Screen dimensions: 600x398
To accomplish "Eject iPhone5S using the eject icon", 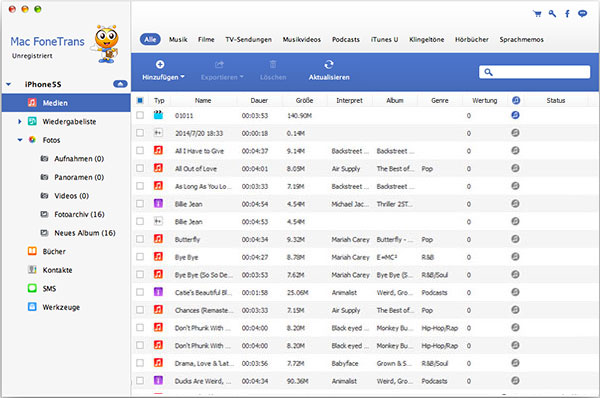I will point(120,84).
